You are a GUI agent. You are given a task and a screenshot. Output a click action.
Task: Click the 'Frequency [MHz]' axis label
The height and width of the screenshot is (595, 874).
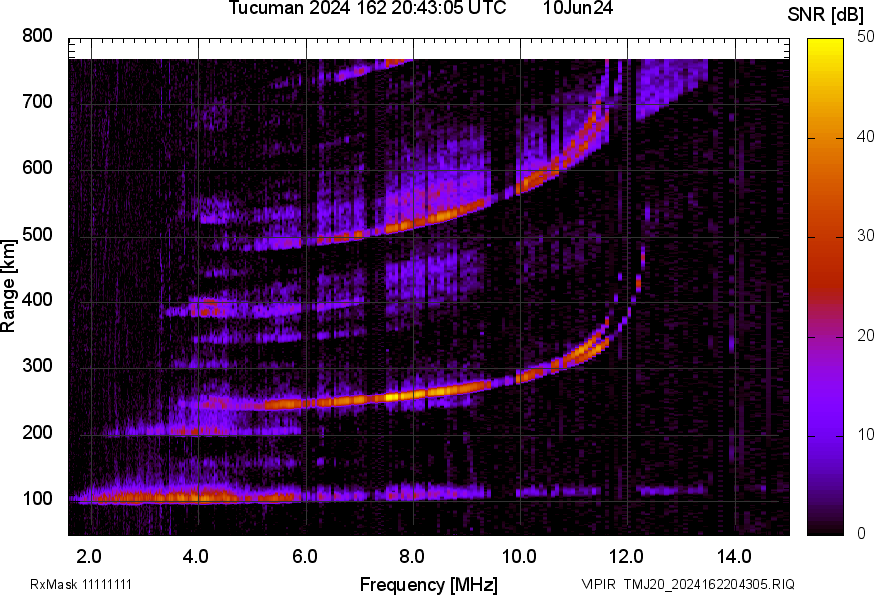[429, 584]
